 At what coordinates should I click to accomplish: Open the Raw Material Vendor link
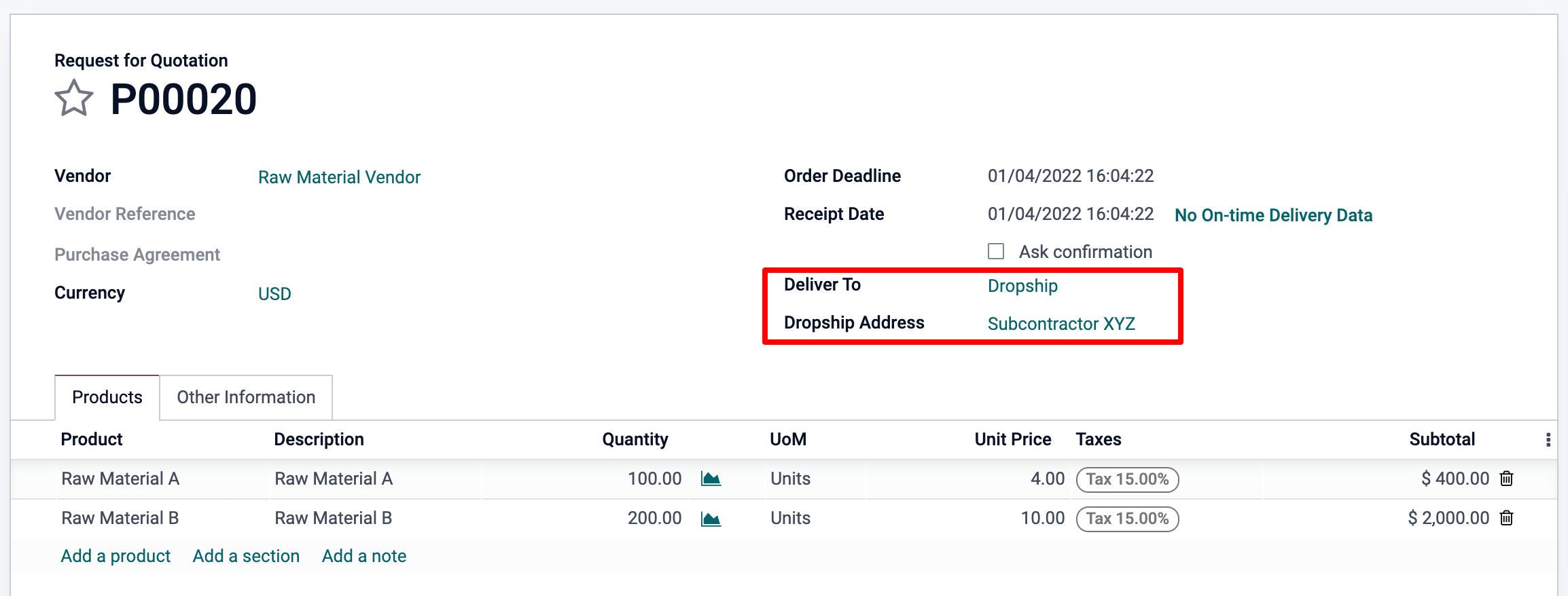tap(339, 177)
